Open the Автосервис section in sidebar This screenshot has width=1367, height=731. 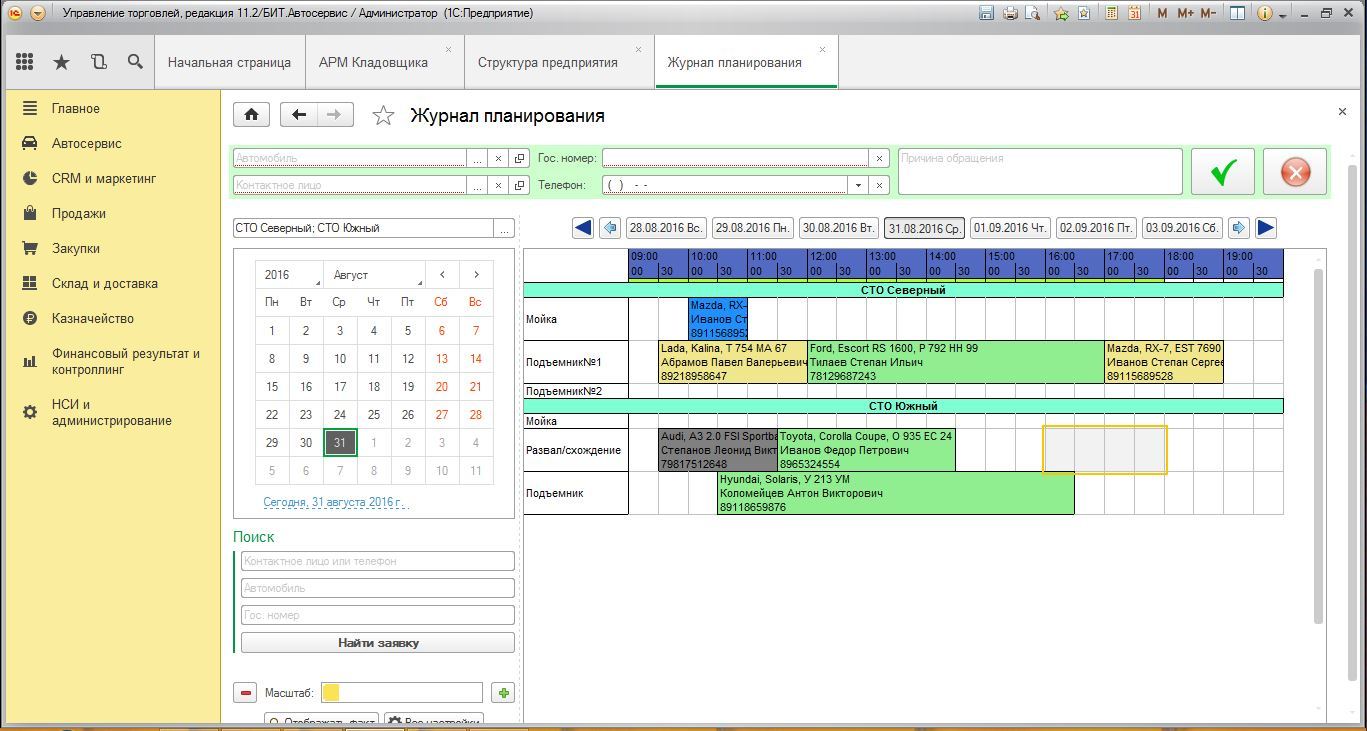pyautogui.click(x=86, y=143)
